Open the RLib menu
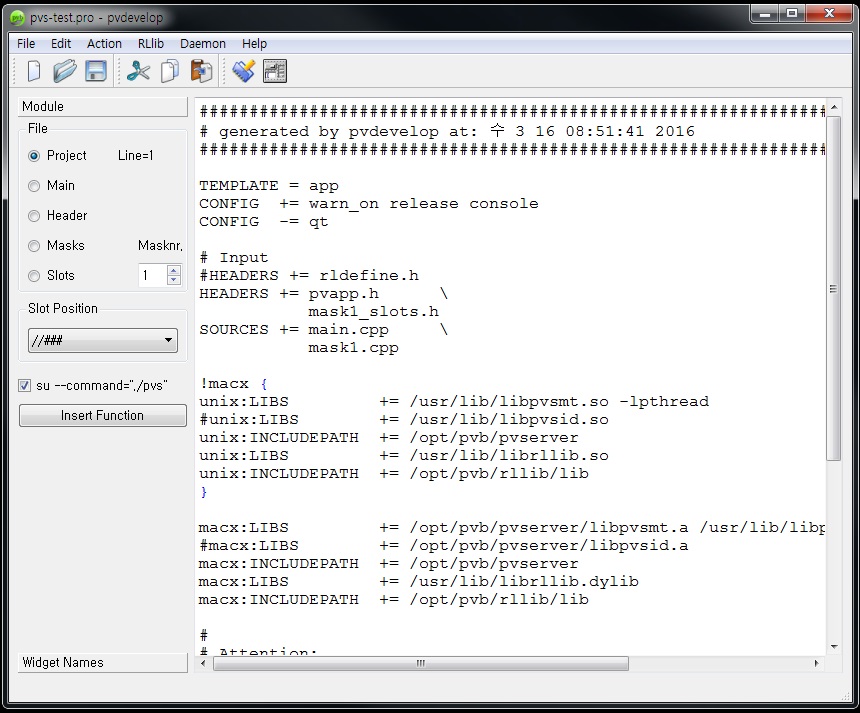The image size is (860, 713). tap(150, 43)
